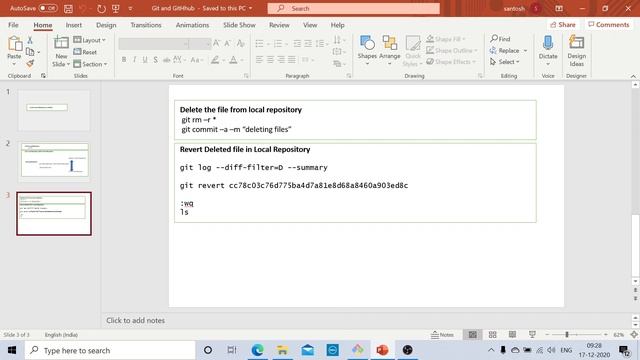The width and height of the screenshot is (640, 360).
Task: Click the Copy icon
Action: pos(30,52)
